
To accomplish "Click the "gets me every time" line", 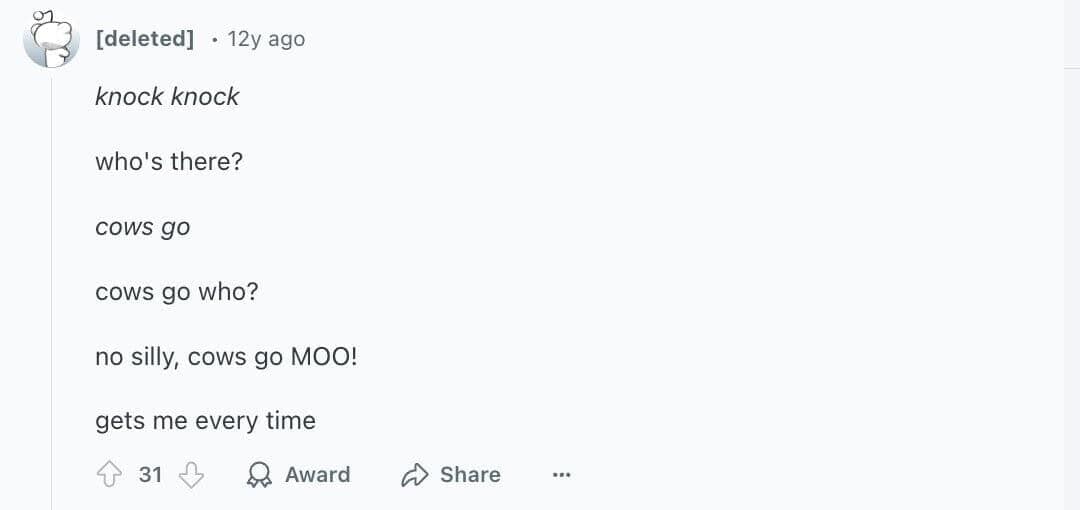I will point(205,421).
